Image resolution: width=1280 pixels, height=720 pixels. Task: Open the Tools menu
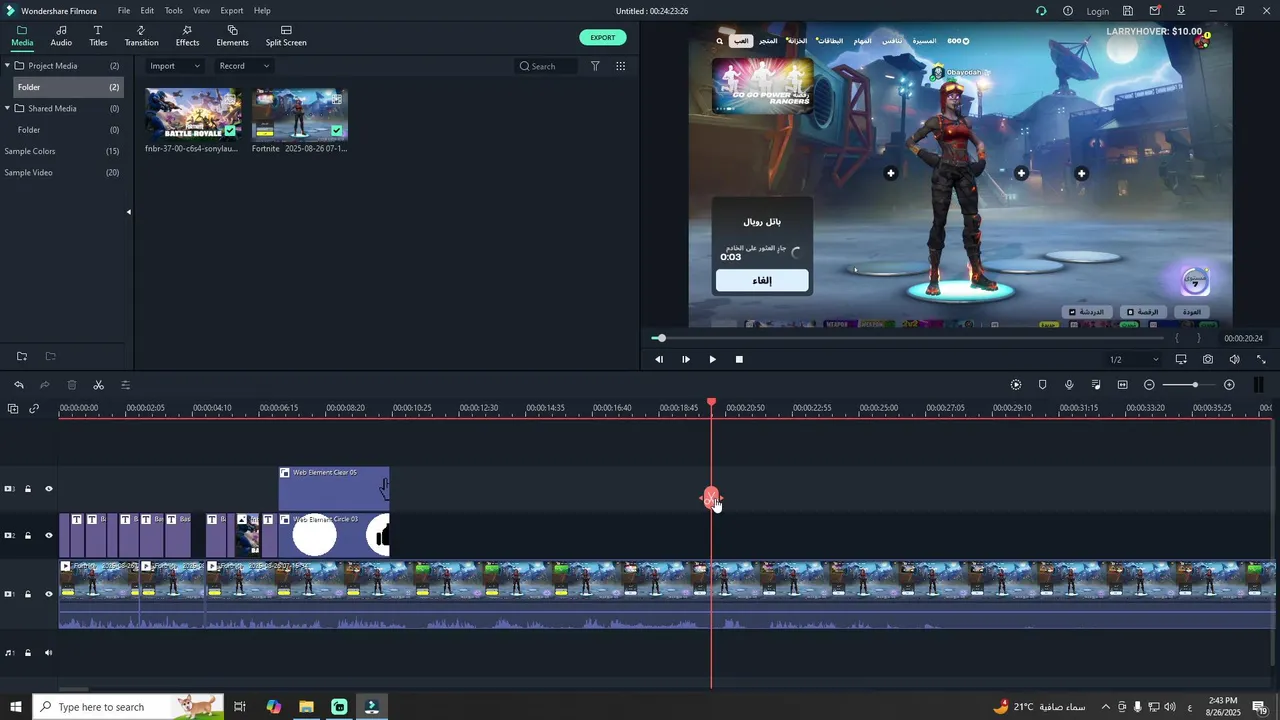(174, 11)
